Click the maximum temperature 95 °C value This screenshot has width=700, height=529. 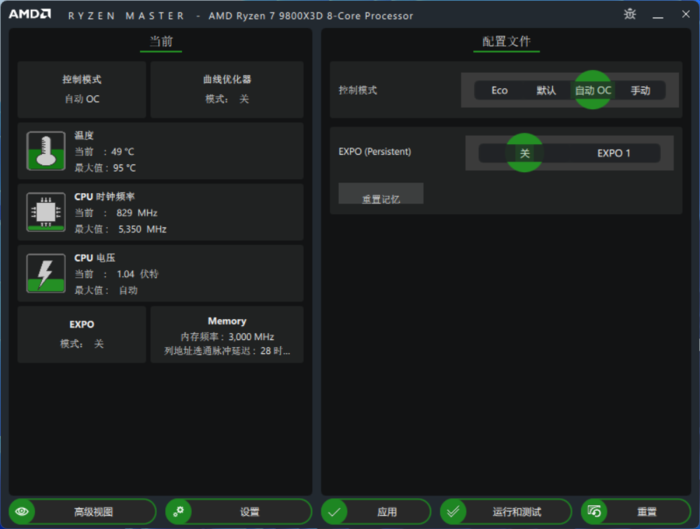(124, 168)
